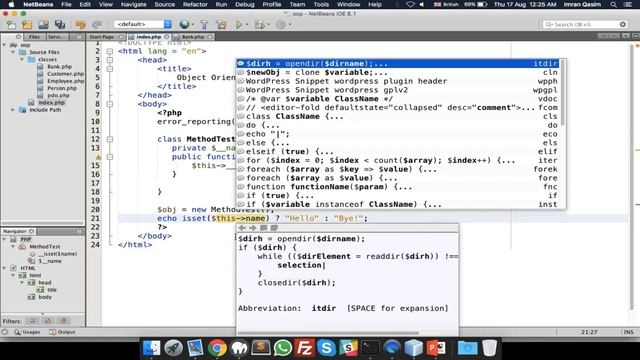Select the WordPress plugin header snippet

pos(398,81)
